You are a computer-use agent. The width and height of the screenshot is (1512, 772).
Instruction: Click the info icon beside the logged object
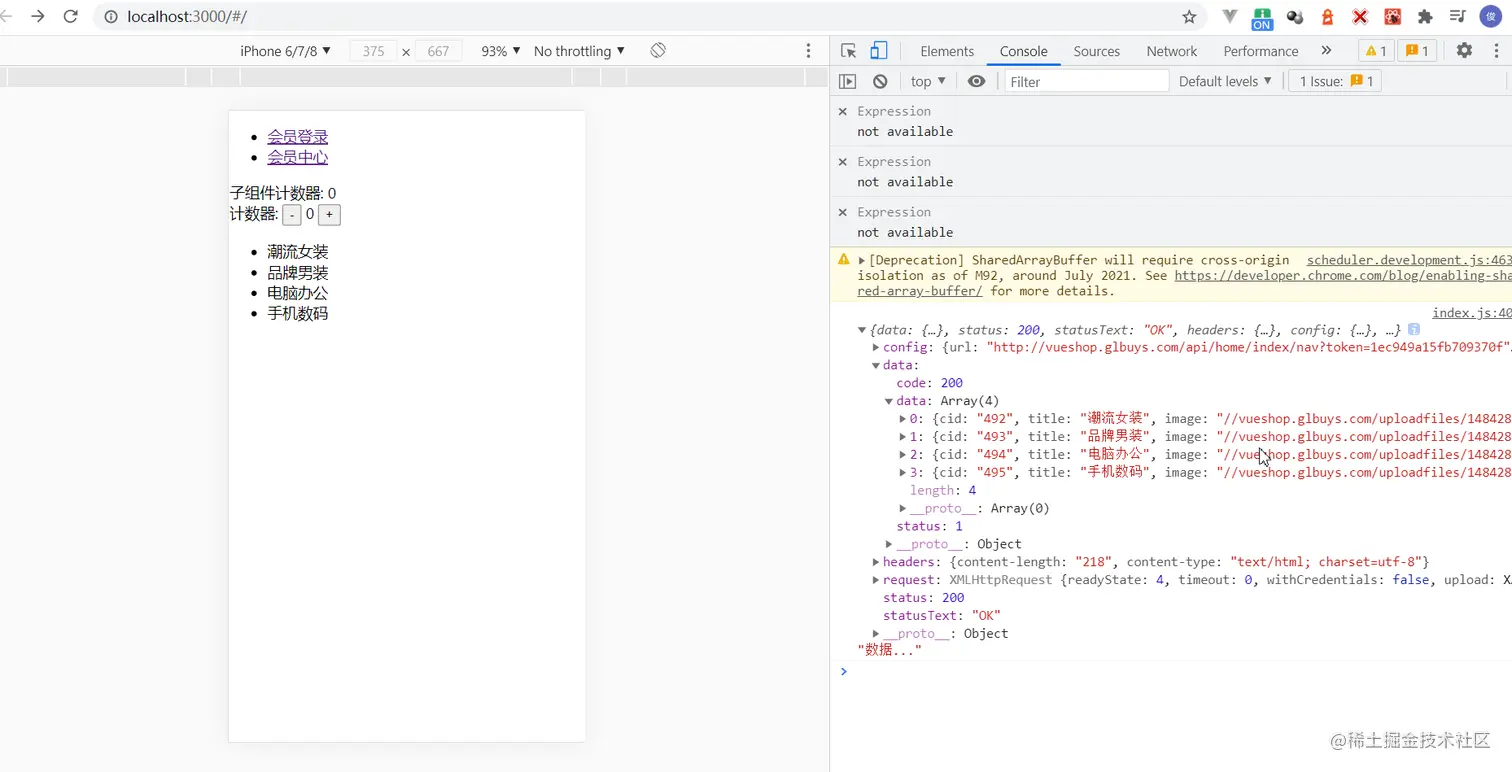(1414, 329)
